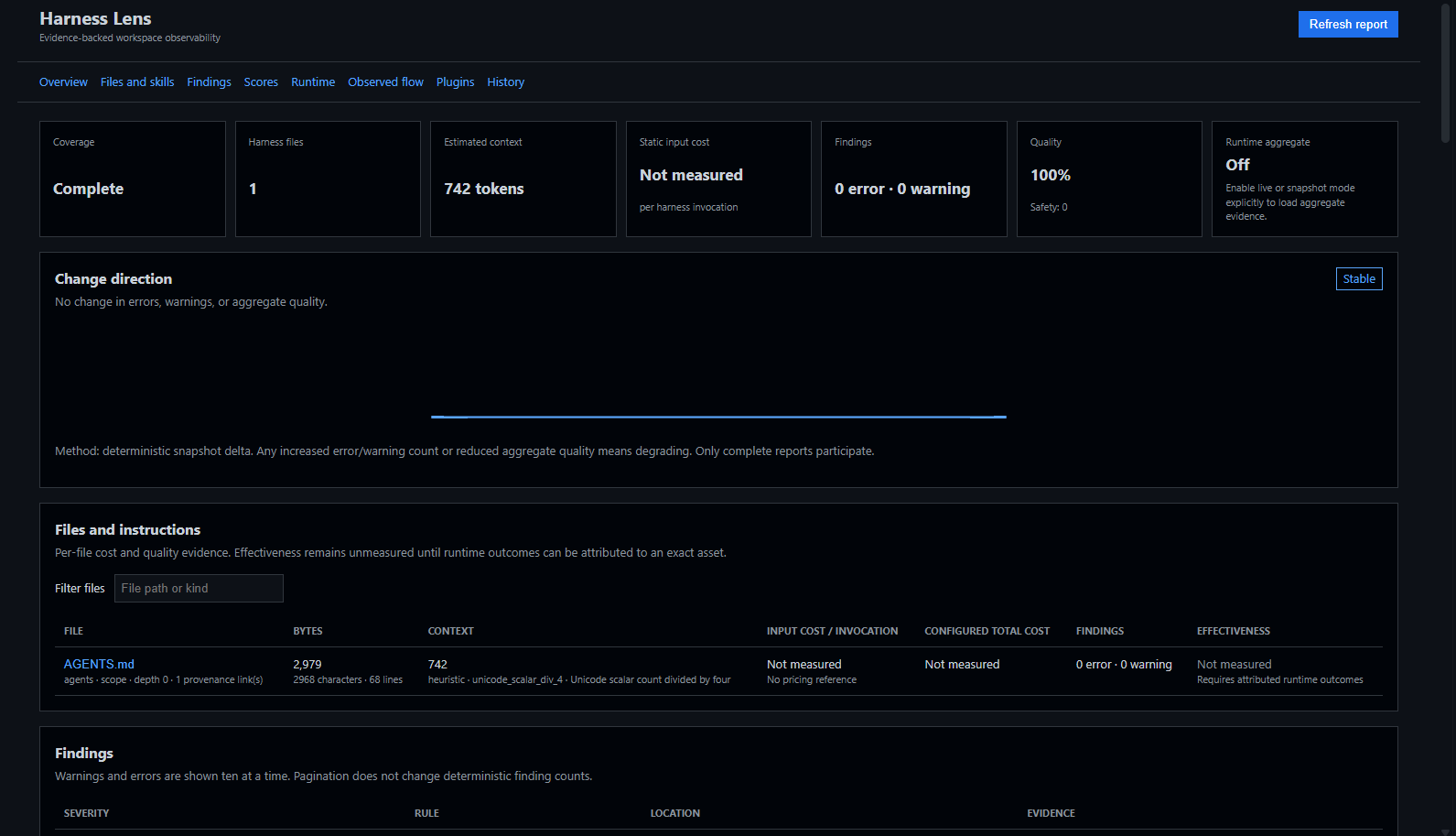Click the Change direction heading
Screen dimensions: 1456x836
pyautogui.click(x=113, y=279)
